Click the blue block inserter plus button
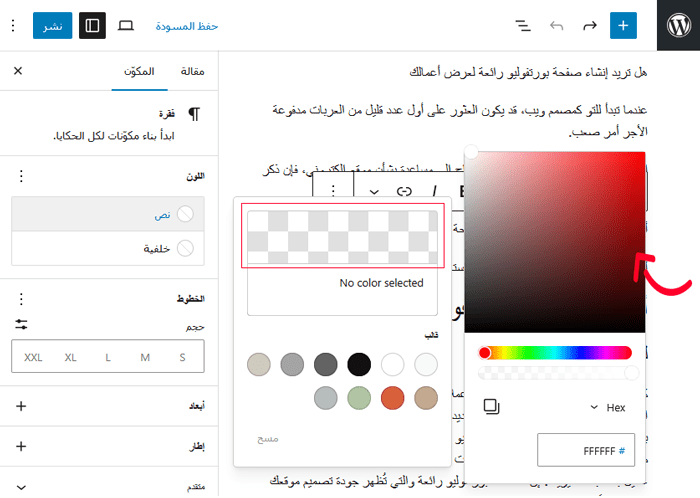 [x=623, y=25]
